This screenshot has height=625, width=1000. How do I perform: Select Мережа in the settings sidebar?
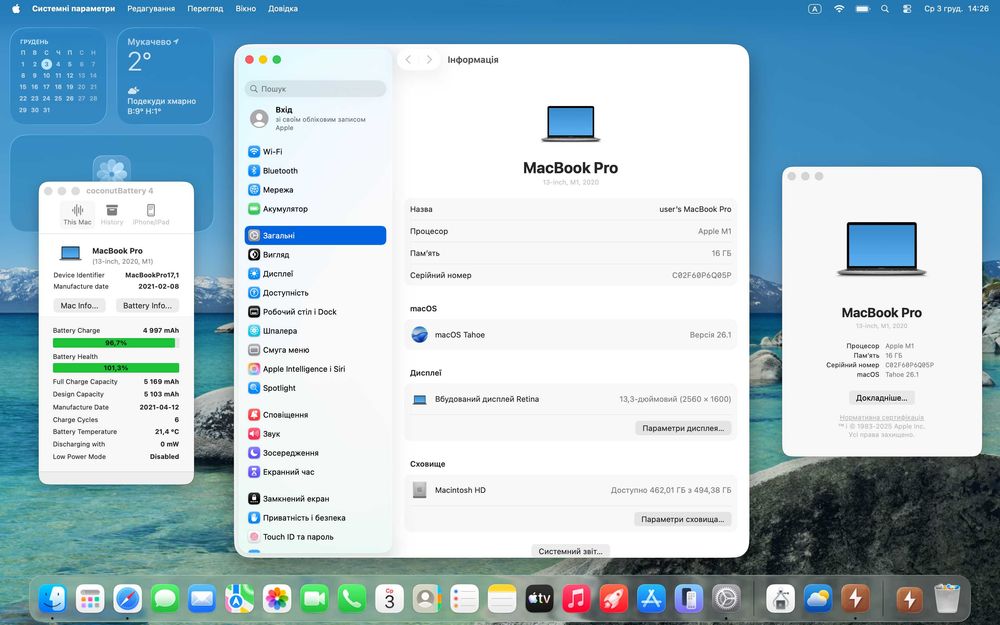point(315,190)
